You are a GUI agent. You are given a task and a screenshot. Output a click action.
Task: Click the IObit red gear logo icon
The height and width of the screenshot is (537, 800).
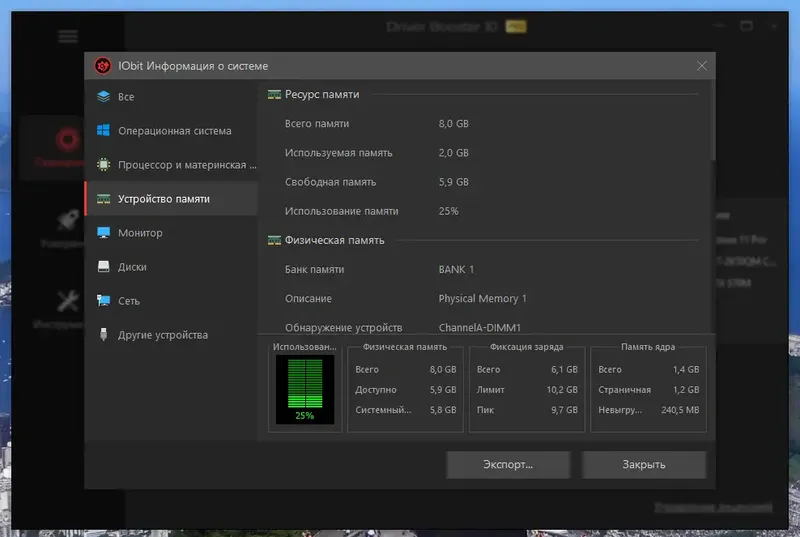(x=103, y=66)
